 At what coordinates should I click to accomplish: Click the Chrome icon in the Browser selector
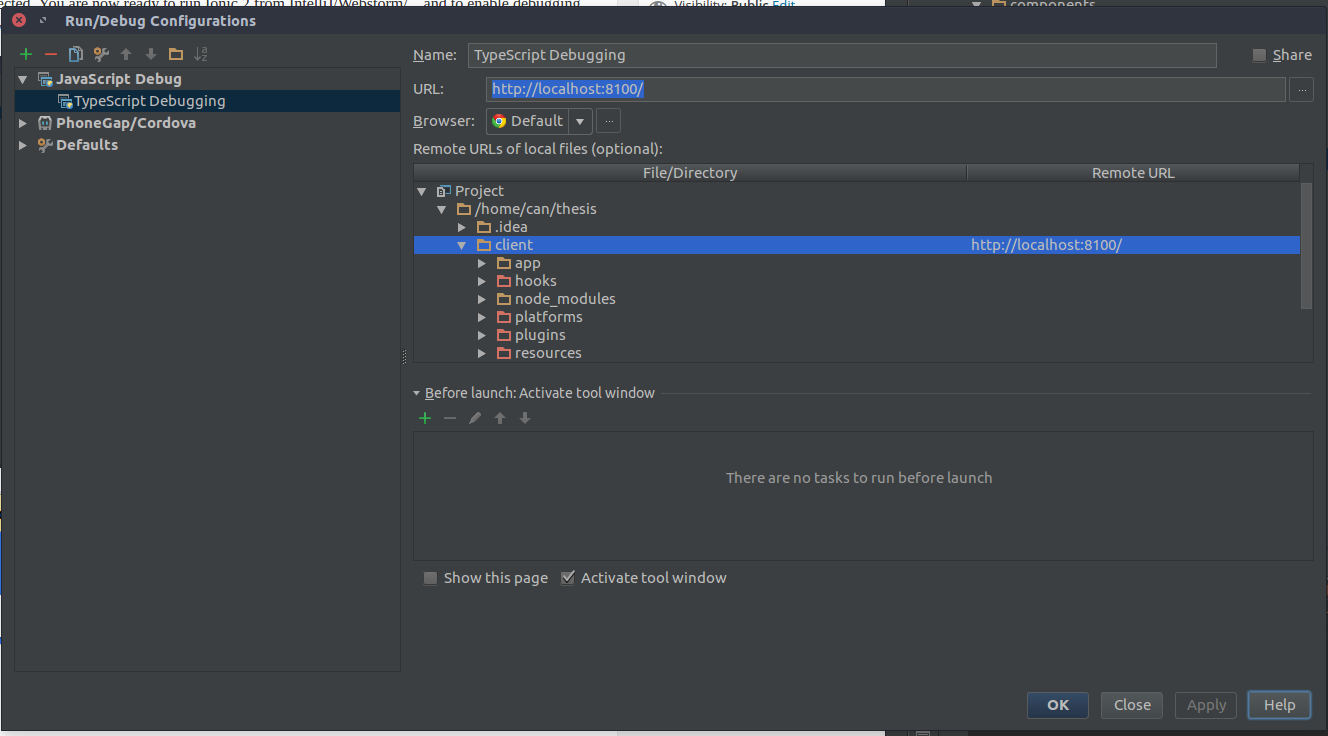499,121
